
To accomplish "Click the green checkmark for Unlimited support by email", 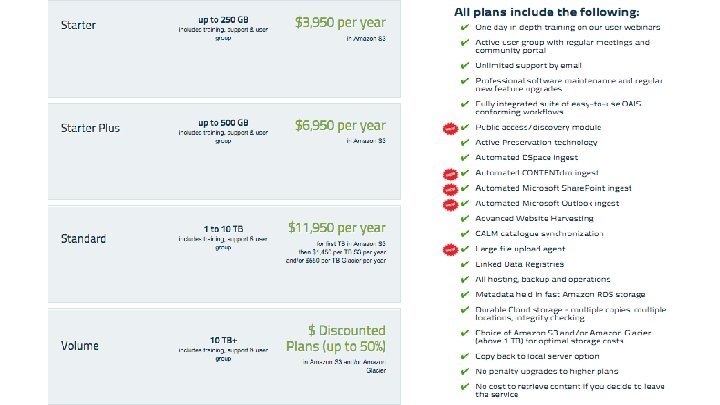I will point(464,64).
